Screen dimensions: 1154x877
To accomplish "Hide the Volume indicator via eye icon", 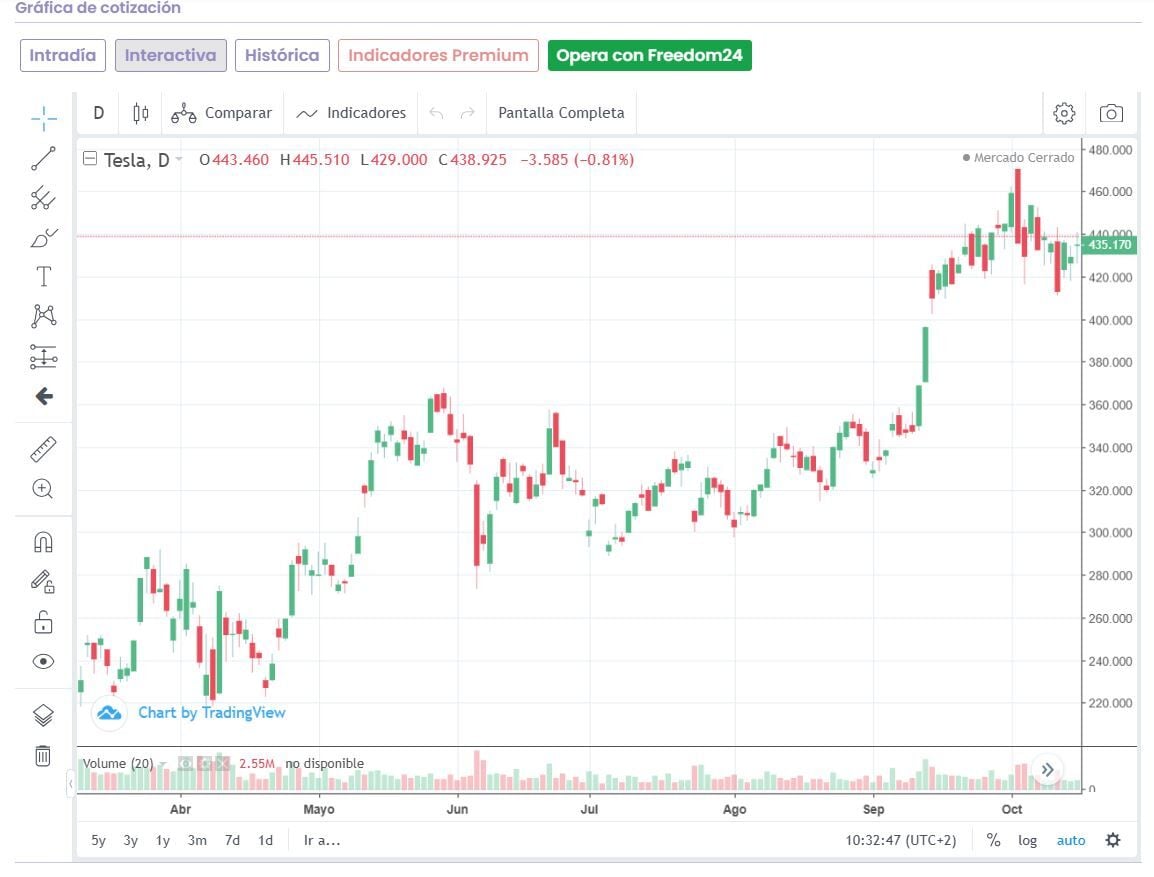I will tap(185, 764).
